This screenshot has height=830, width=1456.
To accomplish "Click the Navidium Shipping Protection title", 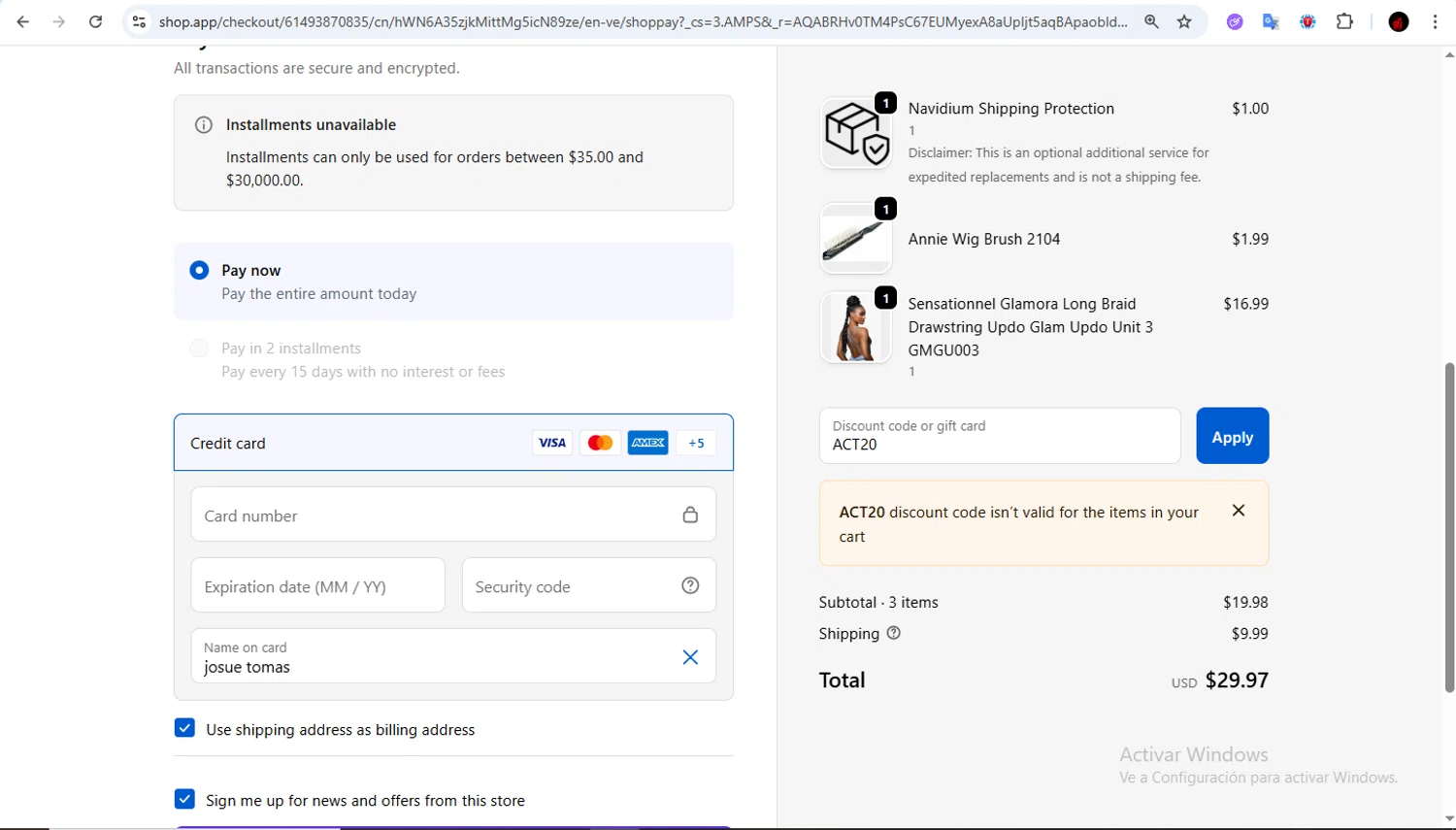I will (x=1011, y=109).
